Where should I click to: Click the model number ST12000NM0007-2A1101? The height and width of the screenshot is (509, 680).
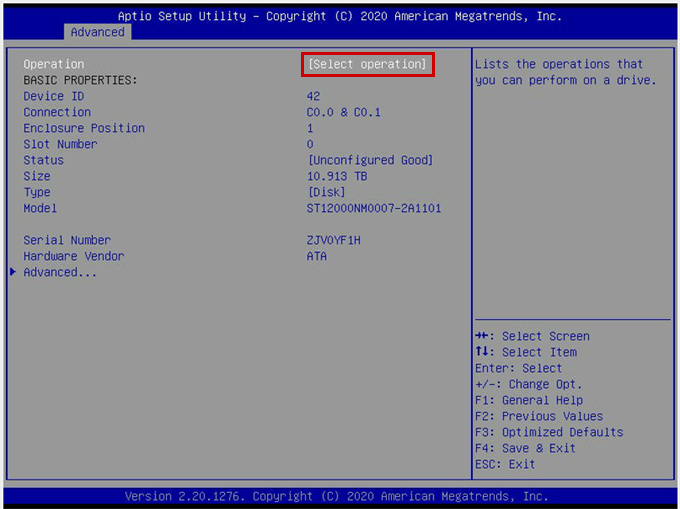[373, 208]
